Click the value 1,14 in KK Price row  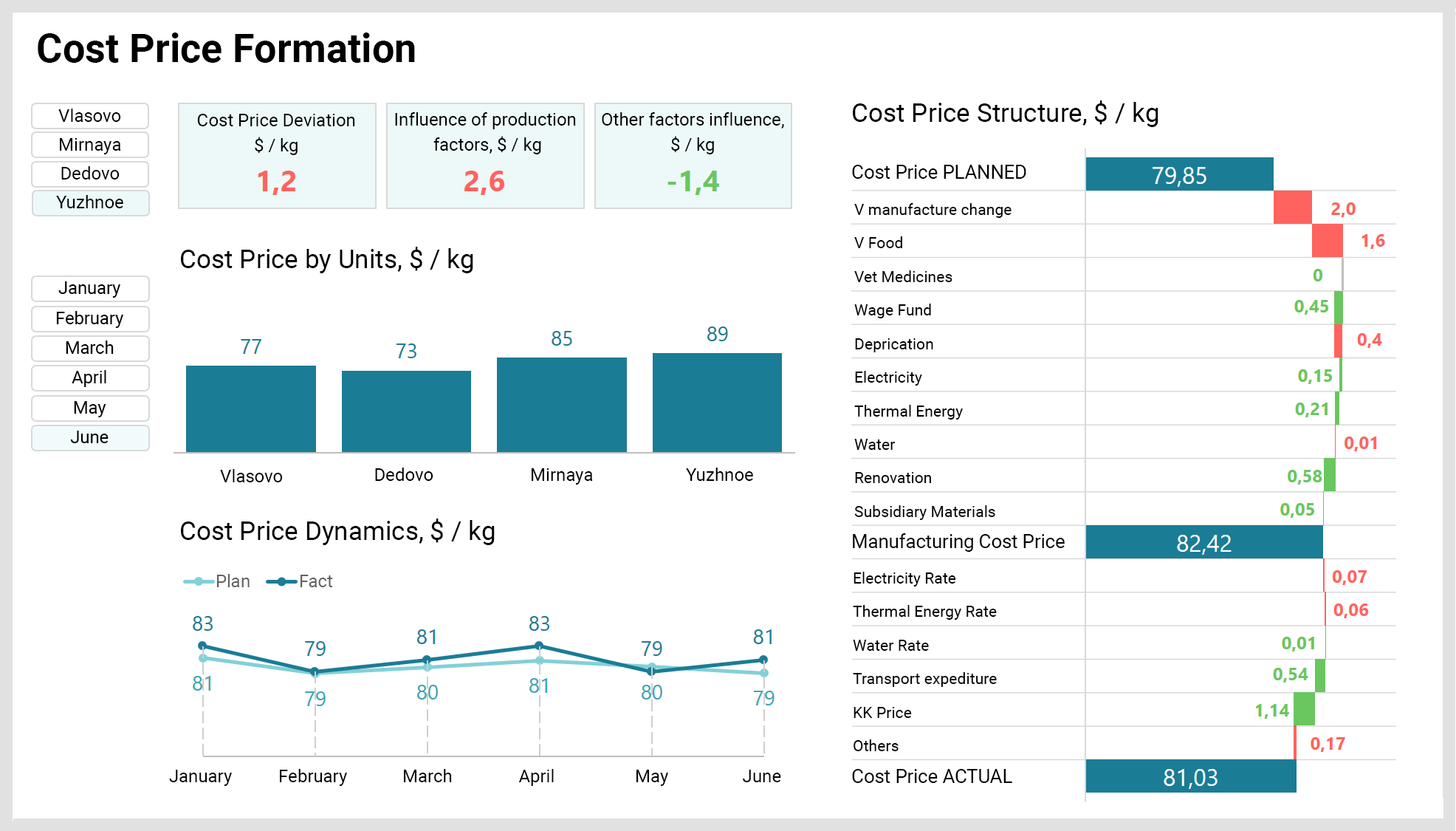point(1271,711)
